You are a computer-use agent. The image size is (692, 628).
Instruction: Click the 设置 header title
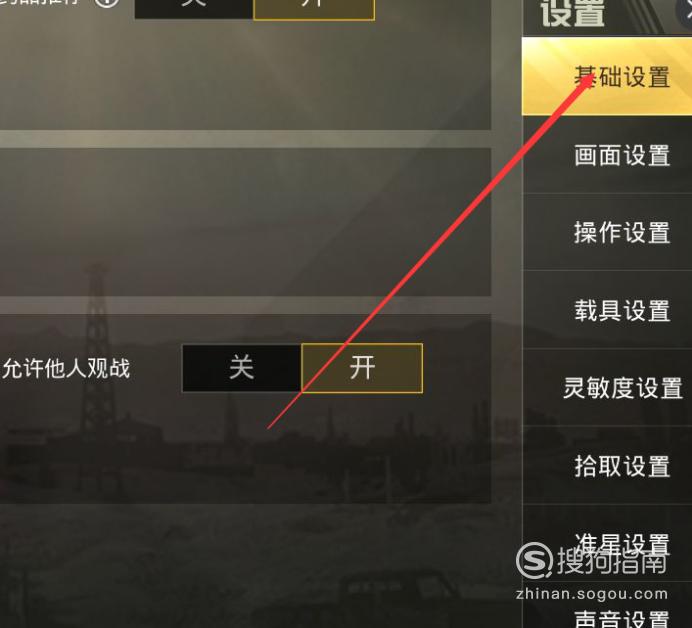pos(572,13)
